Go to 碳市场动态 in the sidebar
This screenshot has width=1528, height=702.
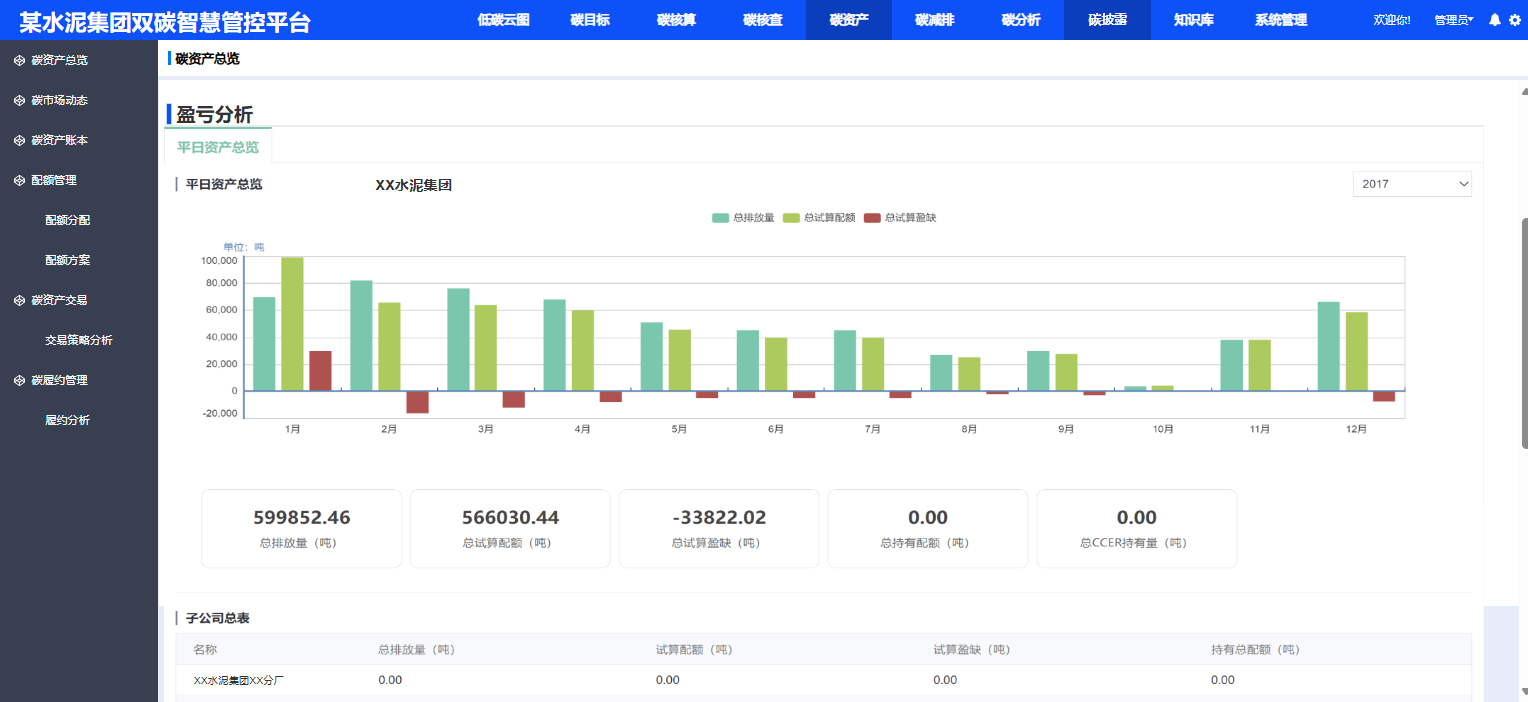(x=79, y=100)
